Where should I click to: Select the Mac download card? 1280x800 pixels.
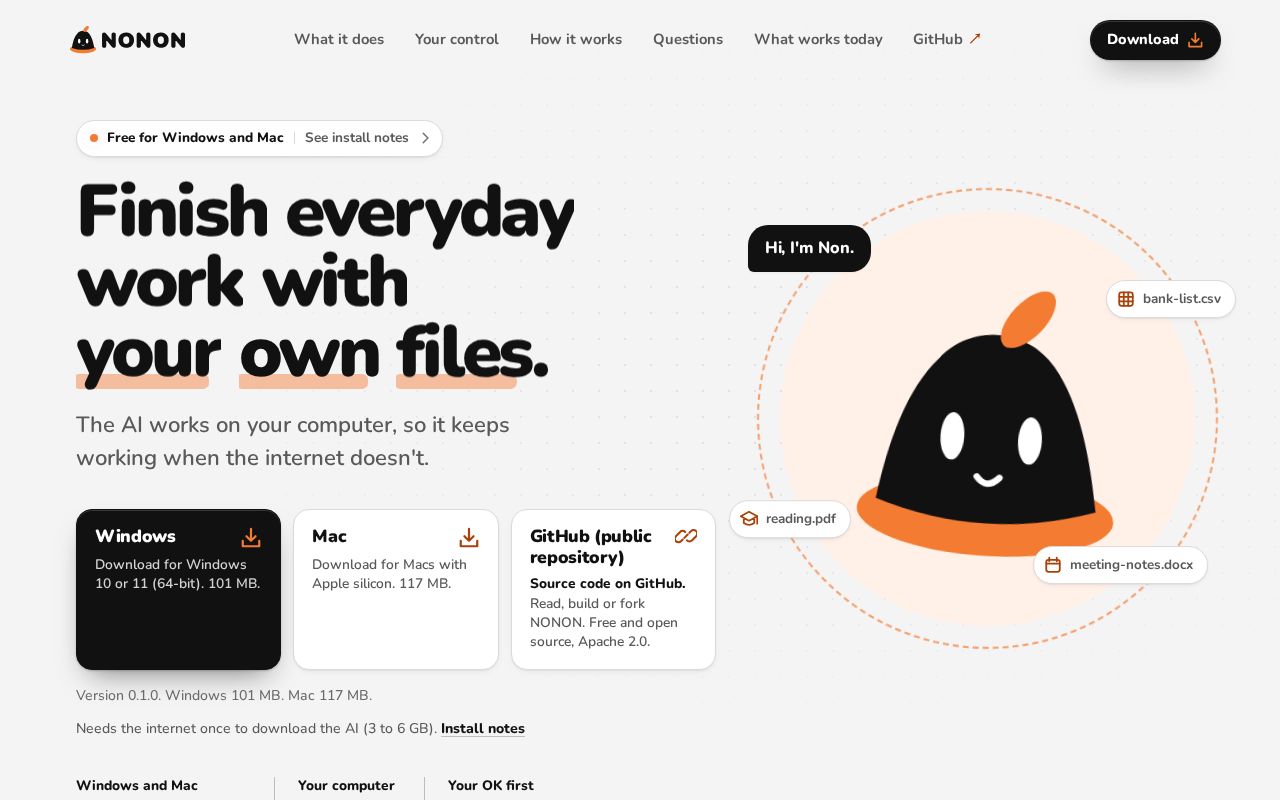(x=396, y=589)
